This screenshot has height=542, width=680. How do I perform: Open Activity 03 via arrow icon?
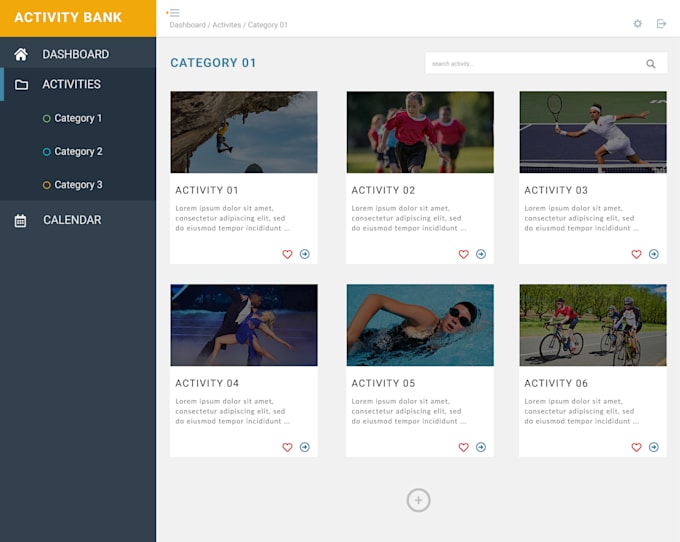click(x=654, y=254)
